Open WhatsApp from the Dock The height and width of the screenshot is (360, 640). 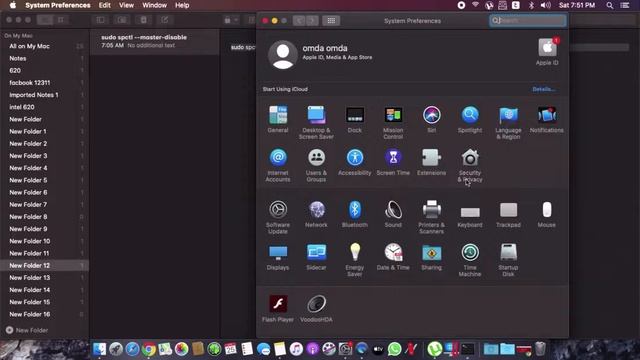click(x=394, y=349)
